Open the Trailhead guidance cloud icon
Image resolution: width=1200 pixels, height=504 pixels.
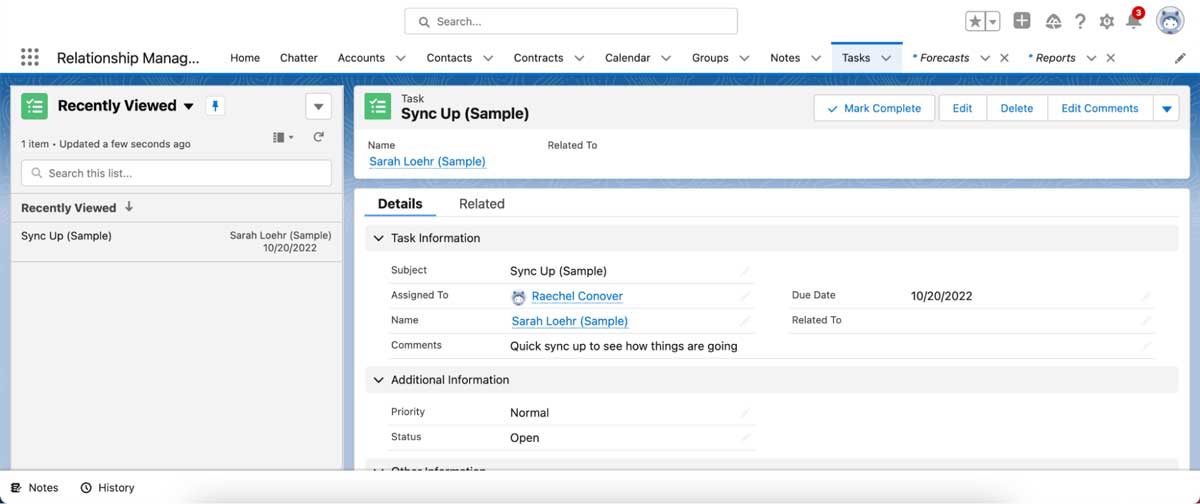coord(1053,22)
